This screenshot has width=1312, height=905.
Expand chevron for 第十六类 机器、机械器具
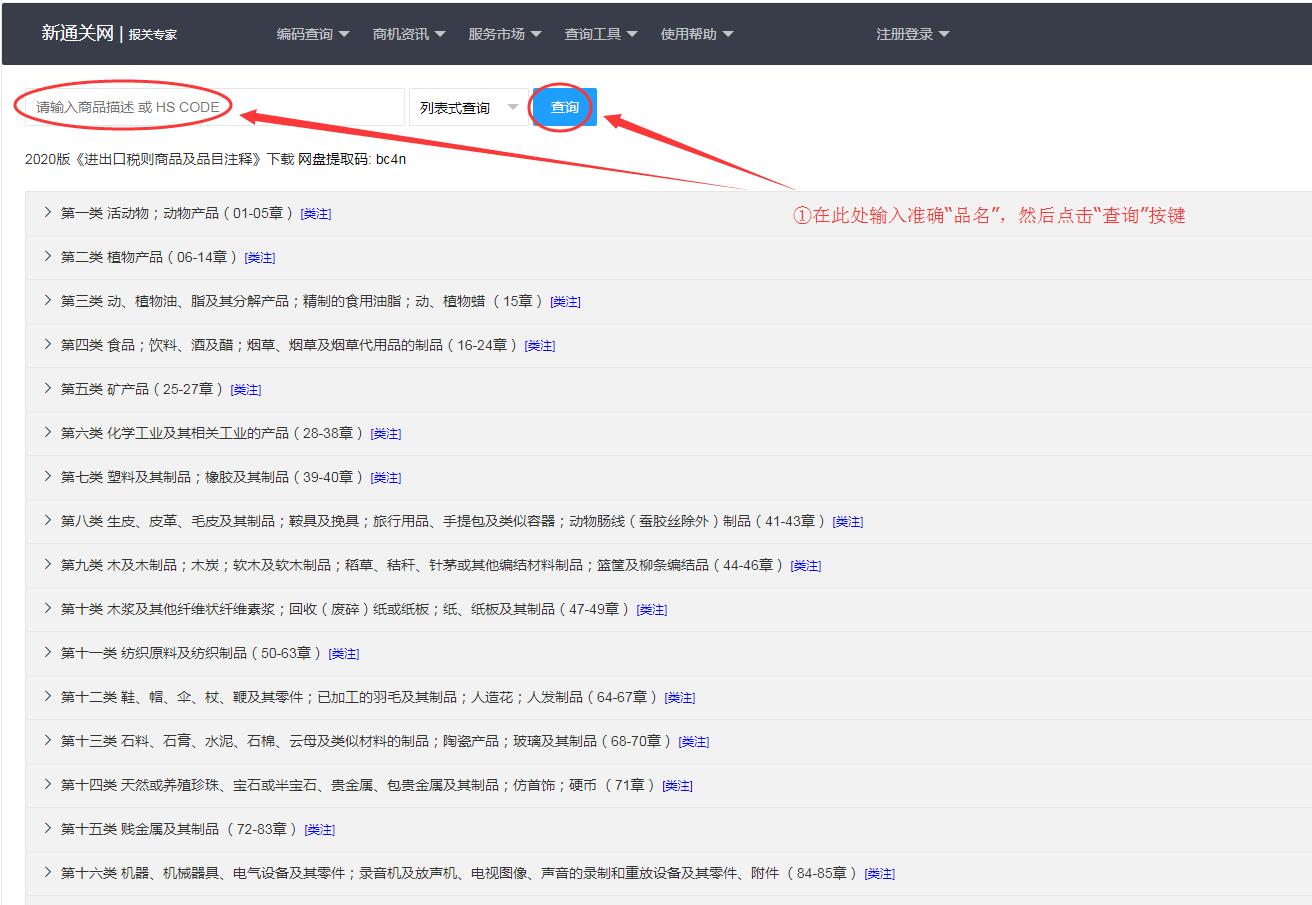[x=47, y=872]
